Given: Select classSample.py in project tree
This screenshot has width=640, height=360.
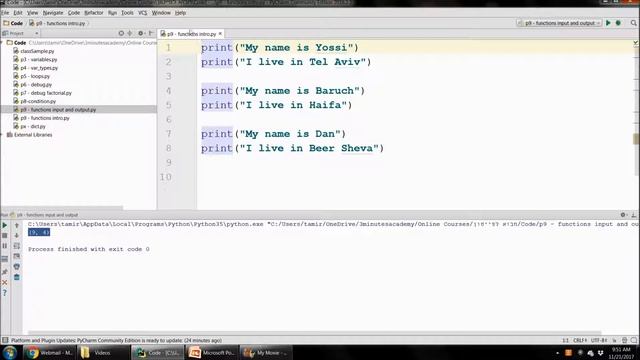Looking at the screenshot, I should click(37, 51).
